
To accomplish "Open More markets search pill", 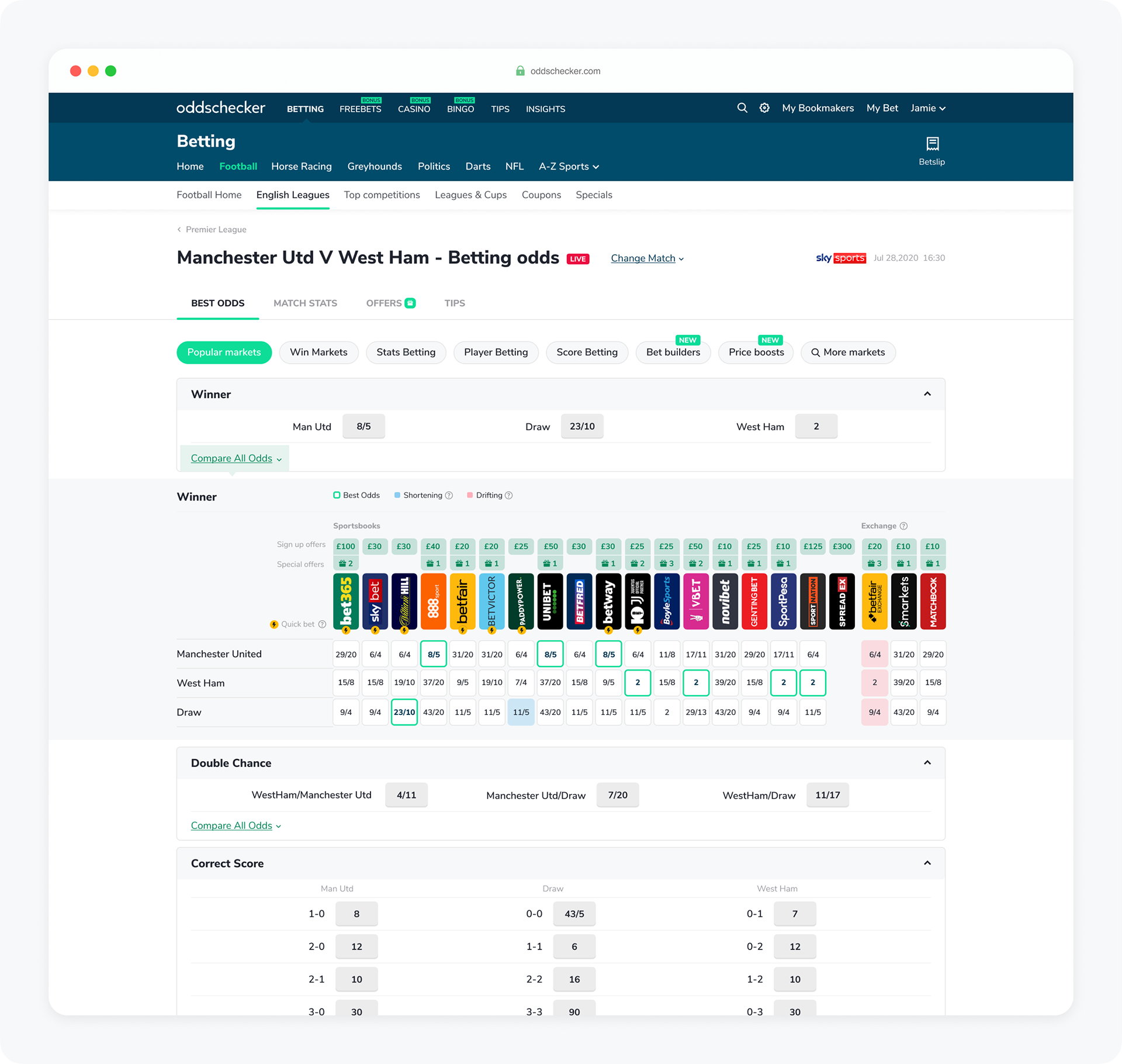I will pos(848,353).
